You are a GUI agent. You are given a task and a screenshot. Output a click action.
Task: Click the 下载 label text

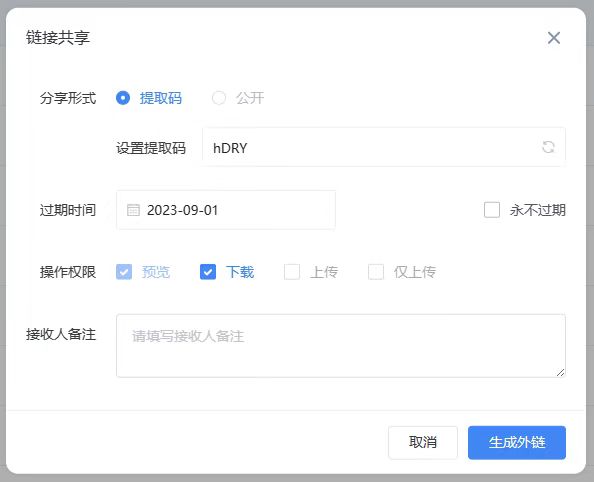pyautogui.click(x=240, y=272)
